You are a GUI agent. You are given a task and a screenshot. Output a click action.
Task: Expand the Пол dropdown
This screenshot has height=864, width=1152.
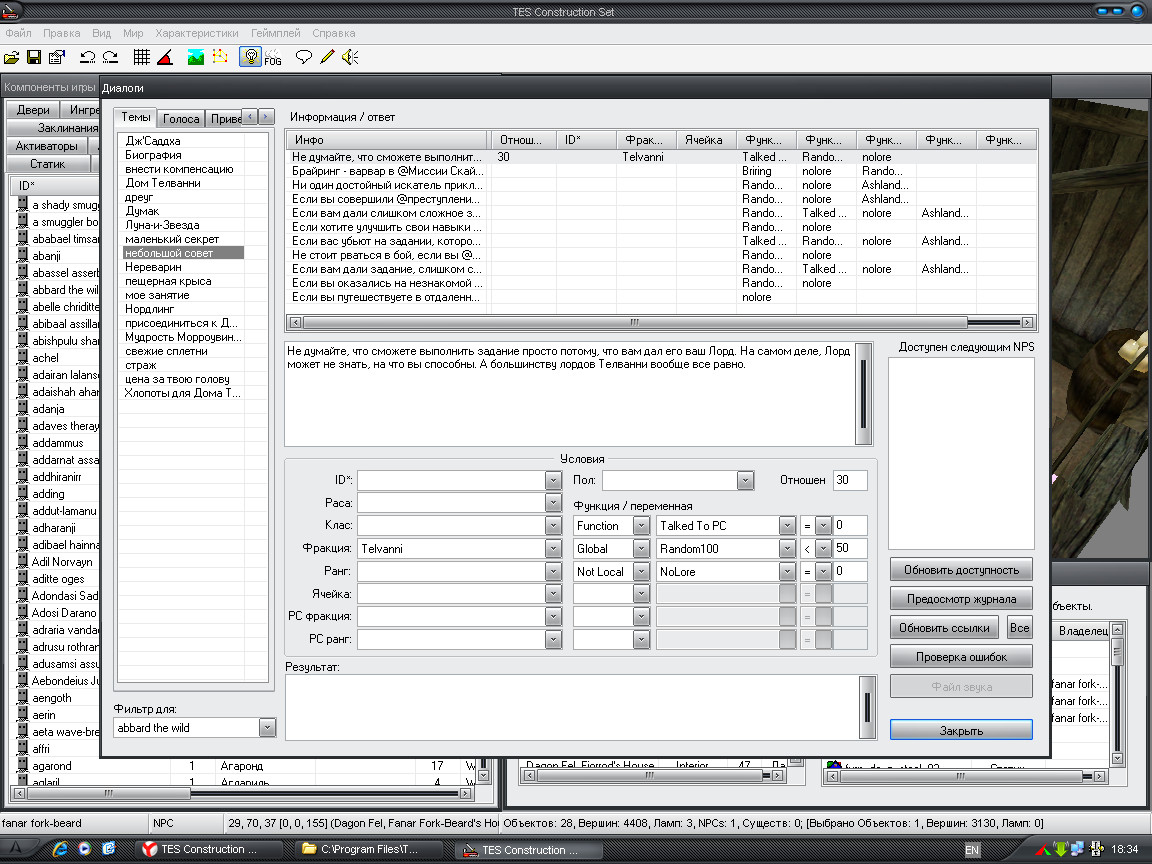click(x=744, y=481)
